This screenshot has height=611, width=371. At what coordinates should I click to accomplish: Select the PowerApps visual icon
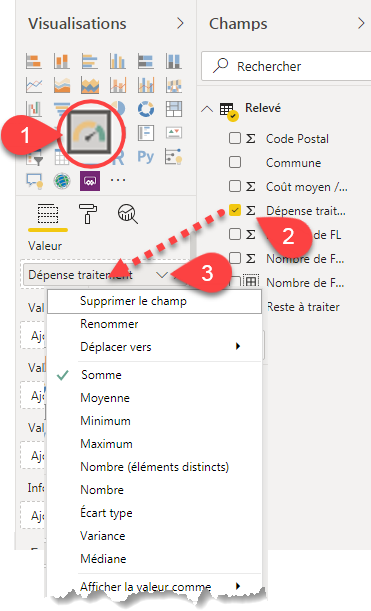pyautogui.click(x=90, y=181)
